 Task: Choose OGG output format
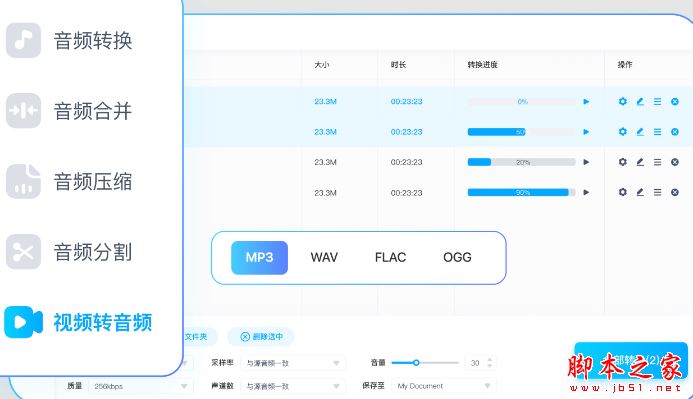click(x=457, y=258)
